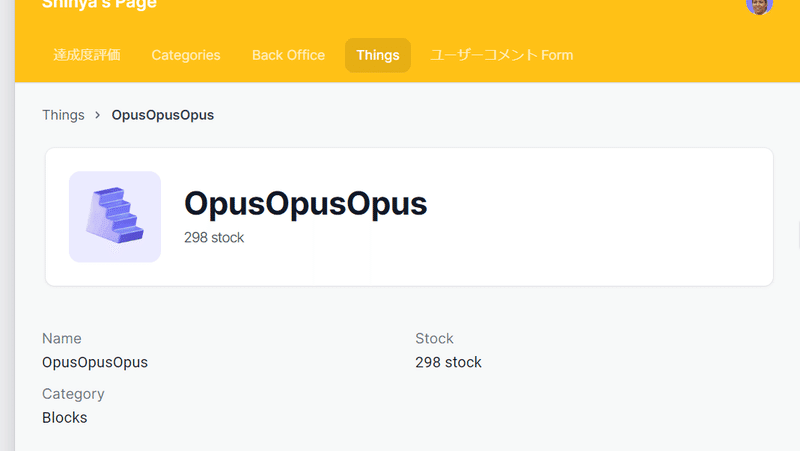
Task: Go to the Back Office tab
Action: 288,55
